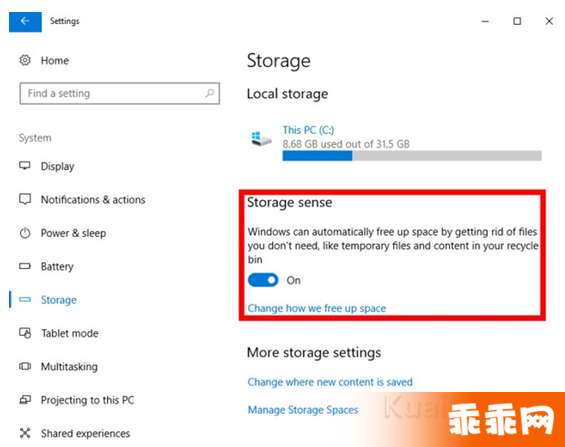Screen dimensions: 565x447
Task: Click the search magnifier icon
Action: (210, 93)
